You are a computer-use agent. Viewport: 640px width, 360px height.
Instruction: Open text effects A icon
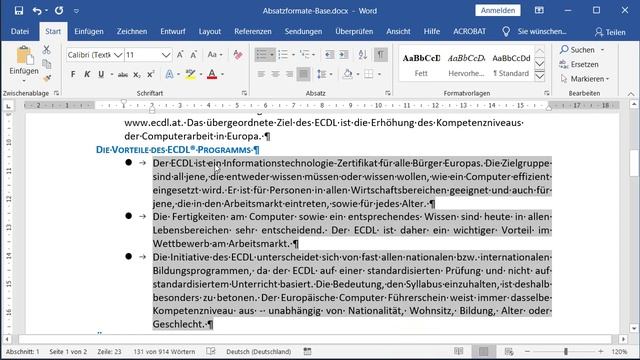coord(169,74)
